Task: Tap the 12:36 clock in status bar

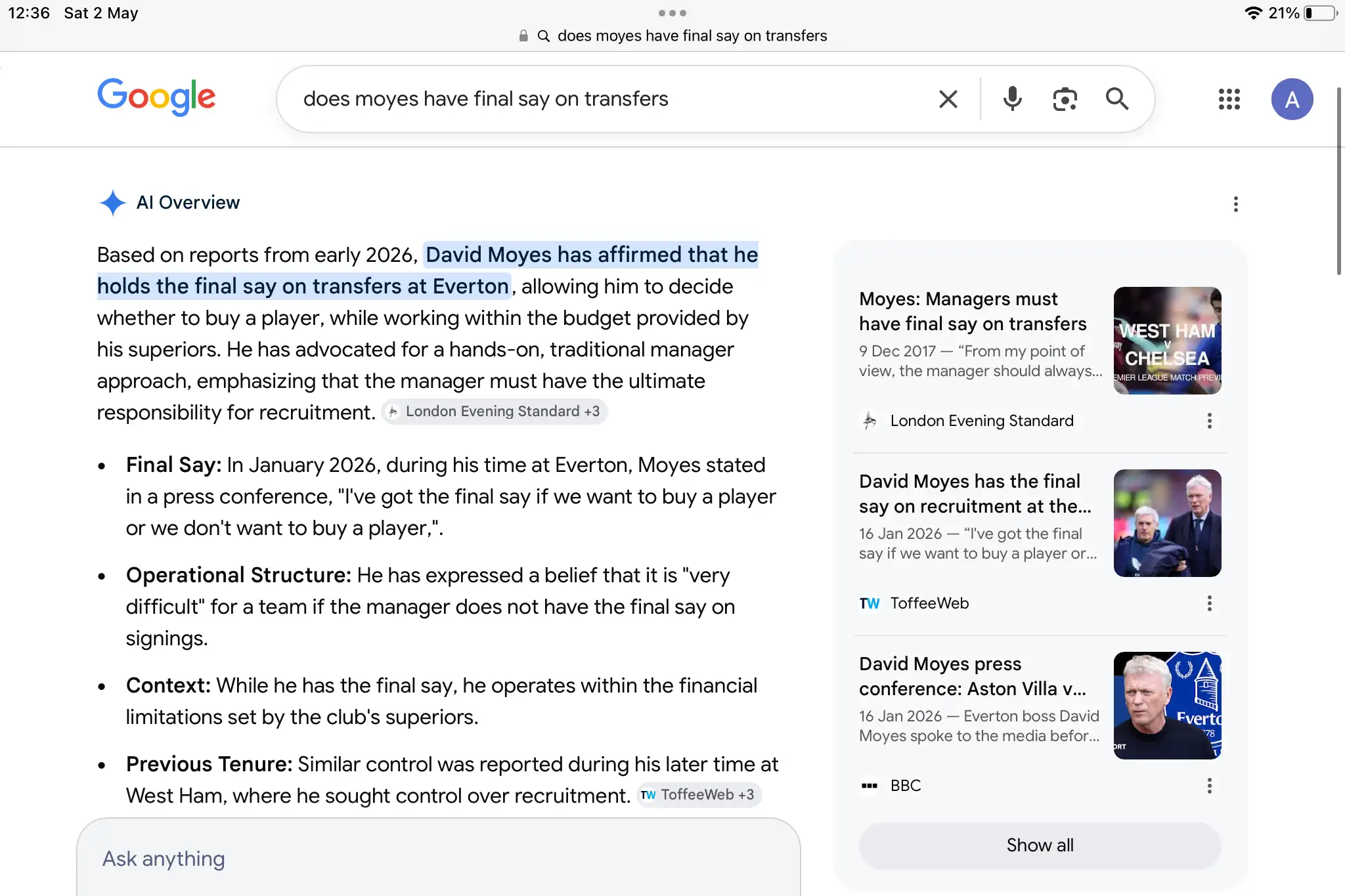Action: [29, 13]
